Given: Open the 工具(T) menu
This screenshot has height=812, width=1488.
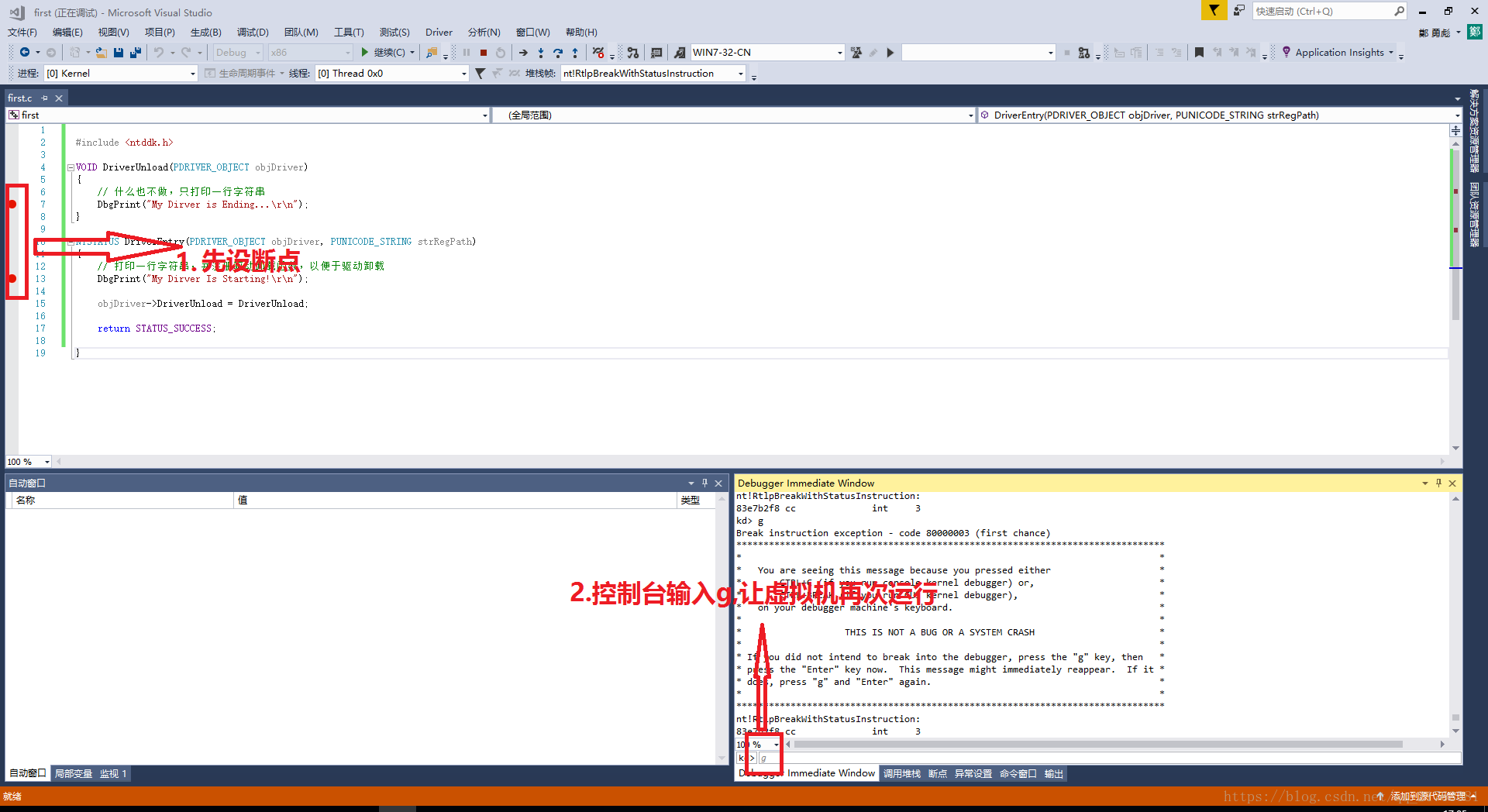Looking at the screenshot, I should tap(349, 33).
